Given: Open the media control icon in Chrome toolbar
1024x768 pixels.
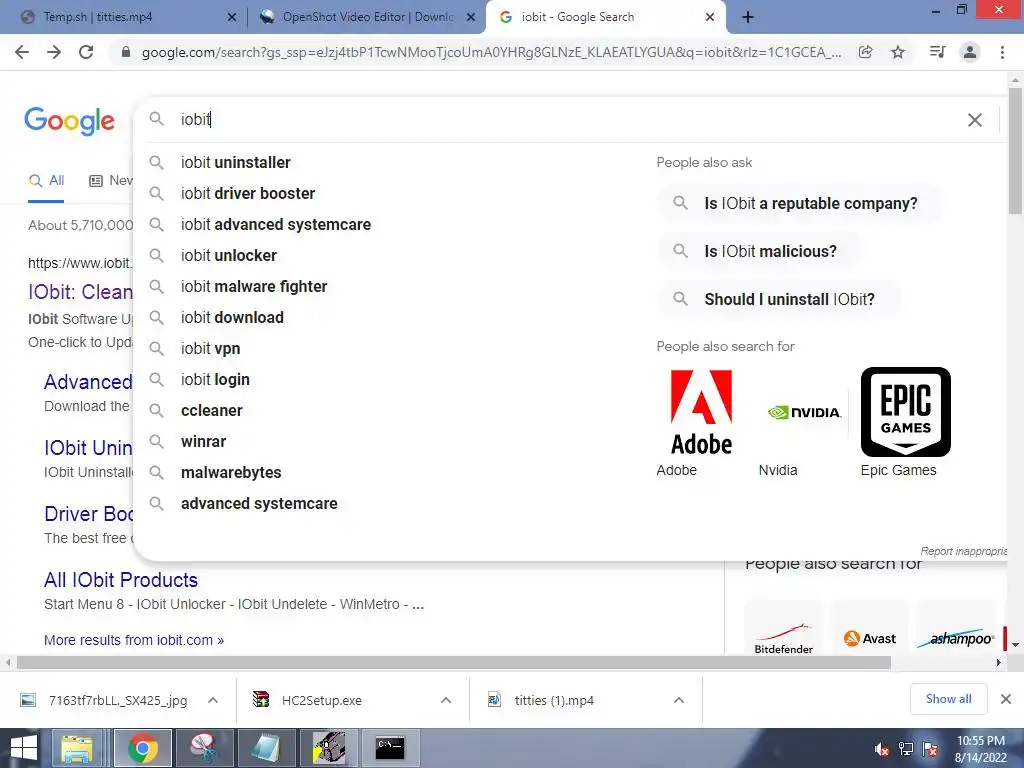Looking at the screenshot, I should coord(937,52).
